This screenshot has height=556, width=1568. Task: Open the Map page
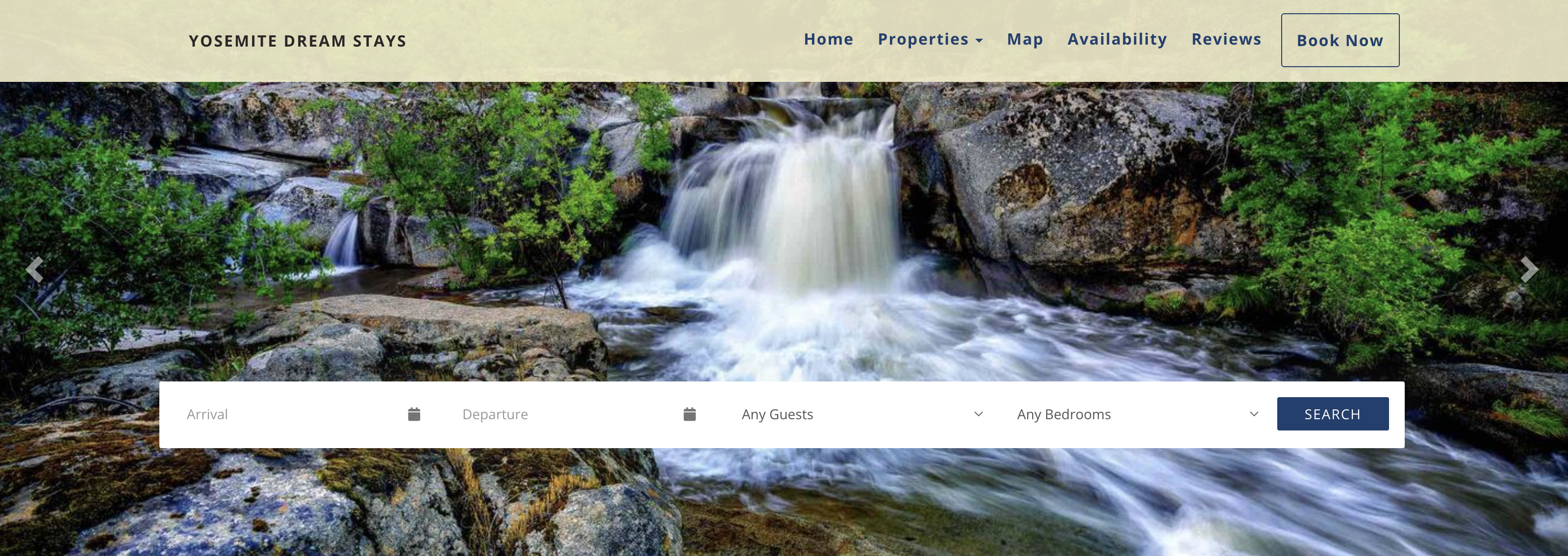coord(1025,40)
